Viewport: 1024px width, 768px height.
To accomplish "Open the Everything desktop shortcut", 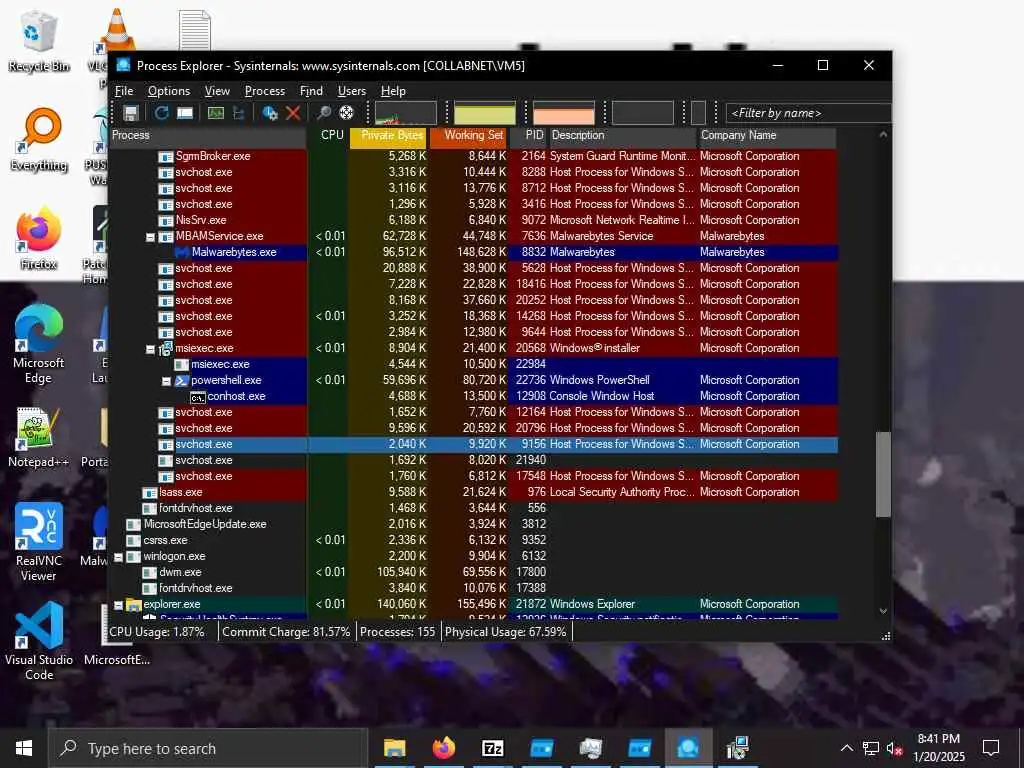I will pyautogui.click(x=39, y=140).
